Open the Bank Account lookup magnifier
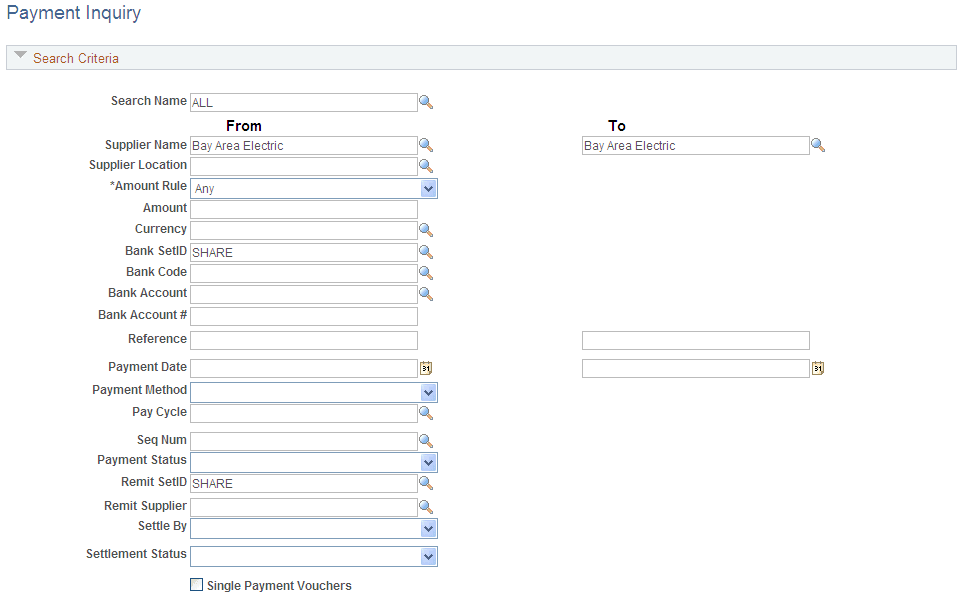The width and height of the screenshot is (962, 596). coord(426,293)
